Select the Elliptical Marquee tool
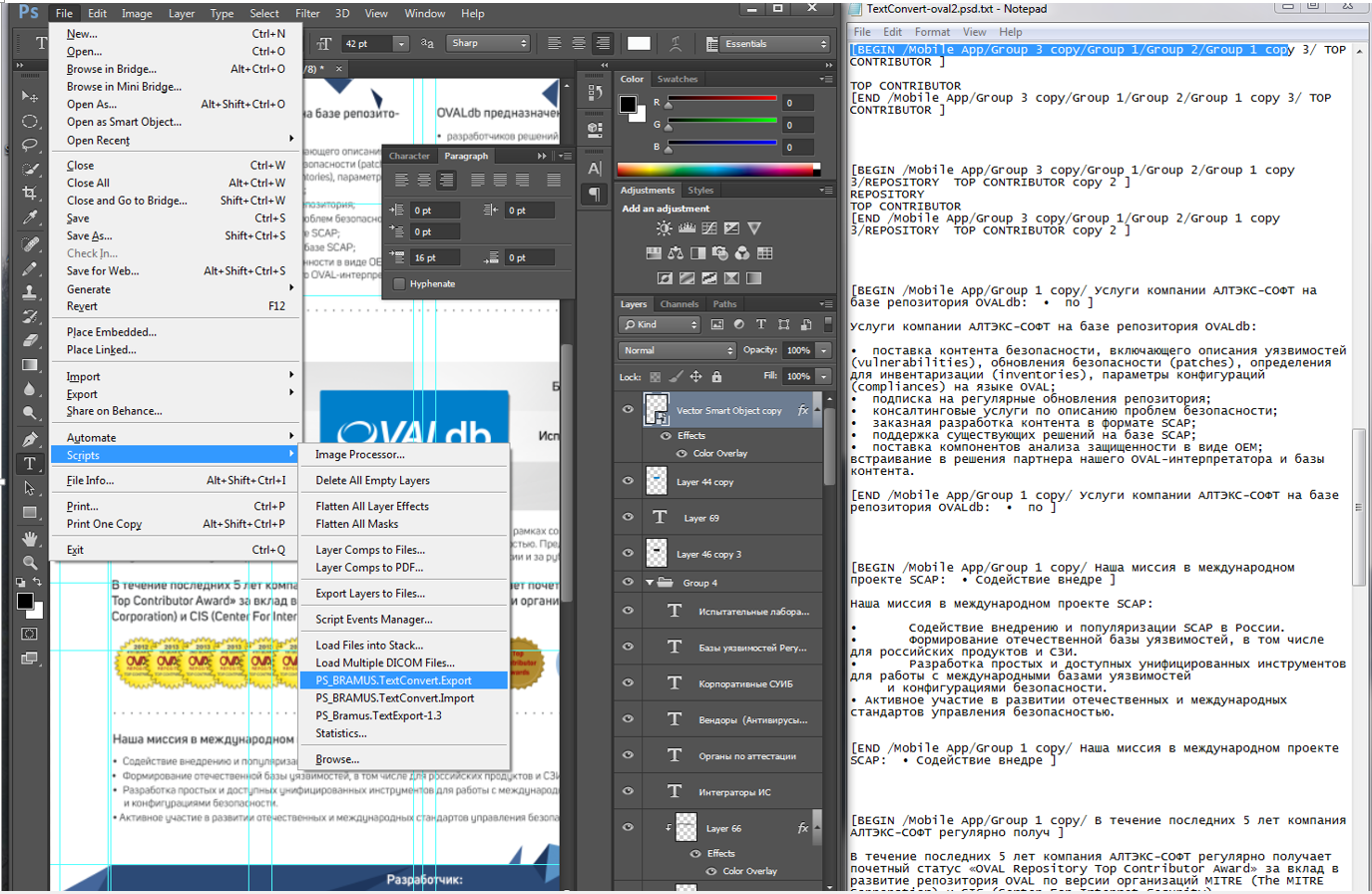Image resolution: width=1372 pixels, height=894 pixels. click(29, 121)
